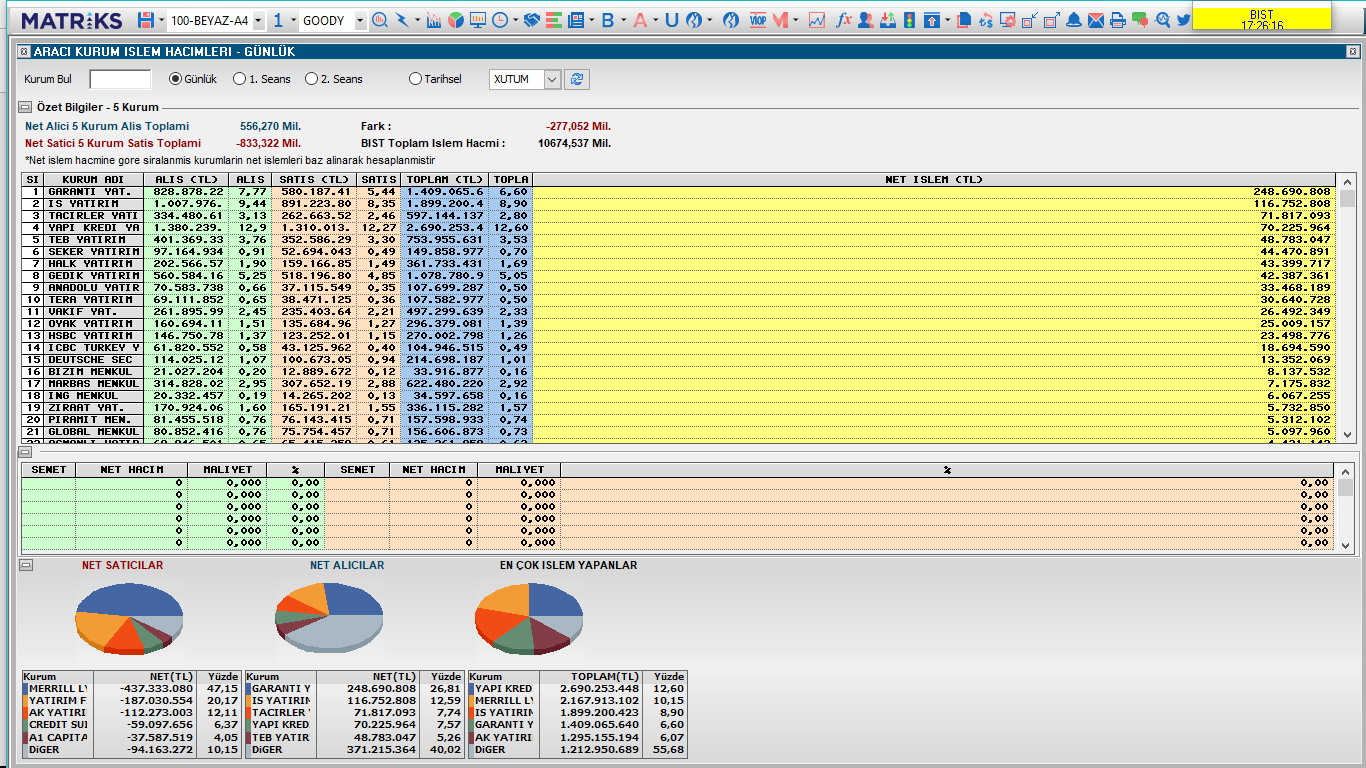Screen dimensions: 1366x768
Task: Open the green-red depth bars icon
Action: pos(553,20)
